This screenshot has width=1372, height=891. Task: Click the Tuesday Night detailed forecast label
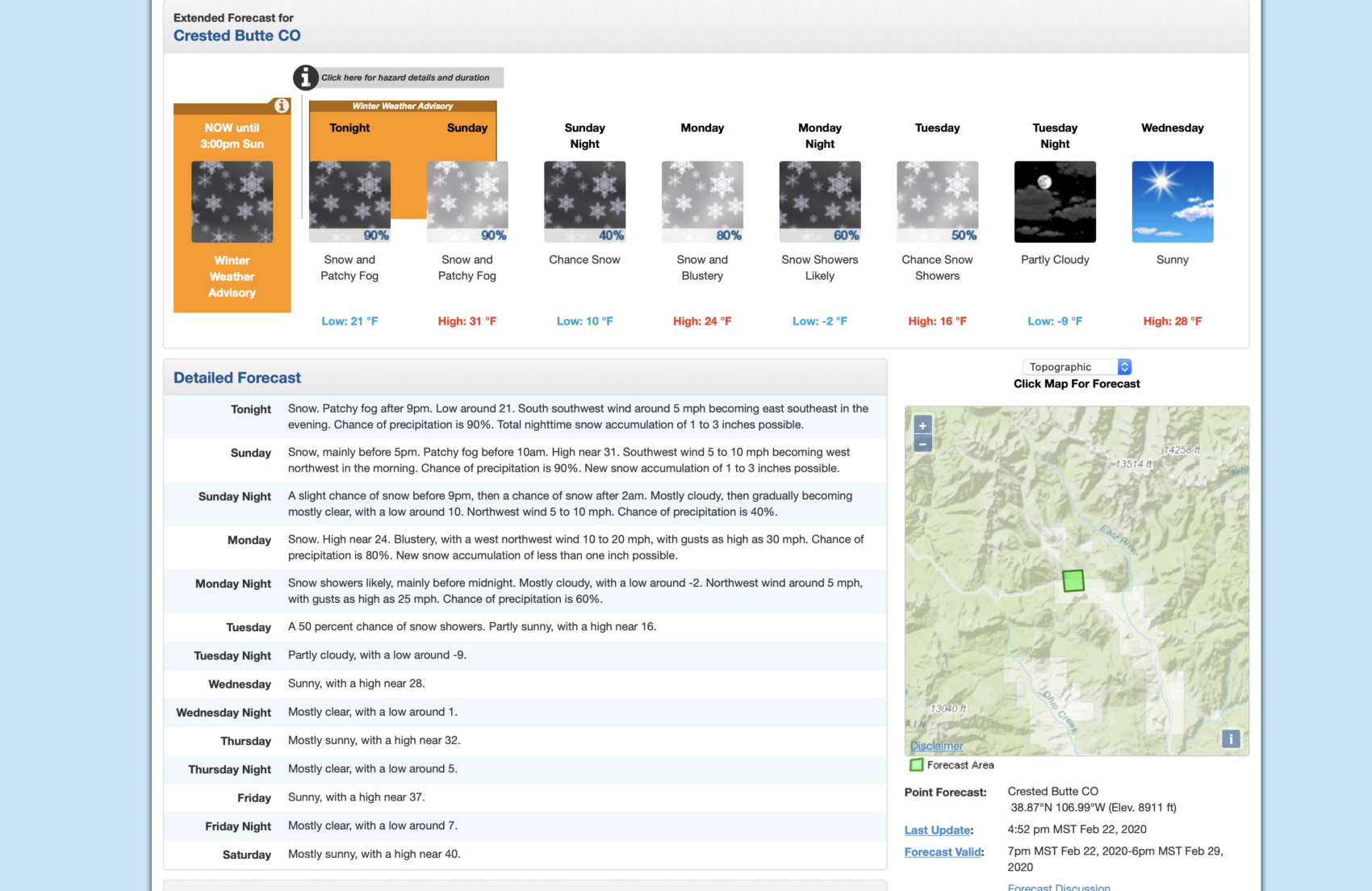(232, 656)
